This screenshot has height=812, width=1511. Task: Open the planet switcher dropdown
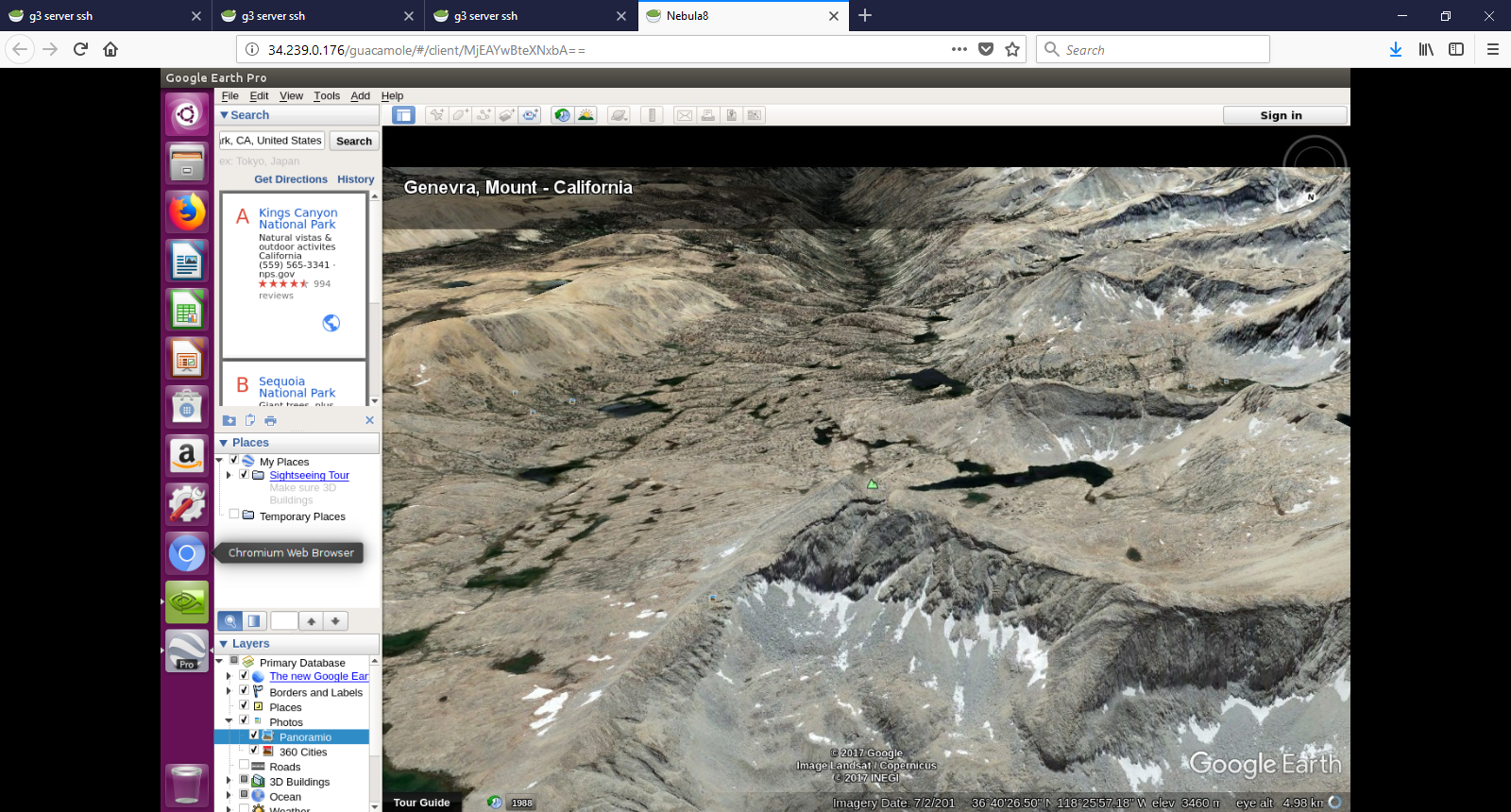tap(619, 115)
